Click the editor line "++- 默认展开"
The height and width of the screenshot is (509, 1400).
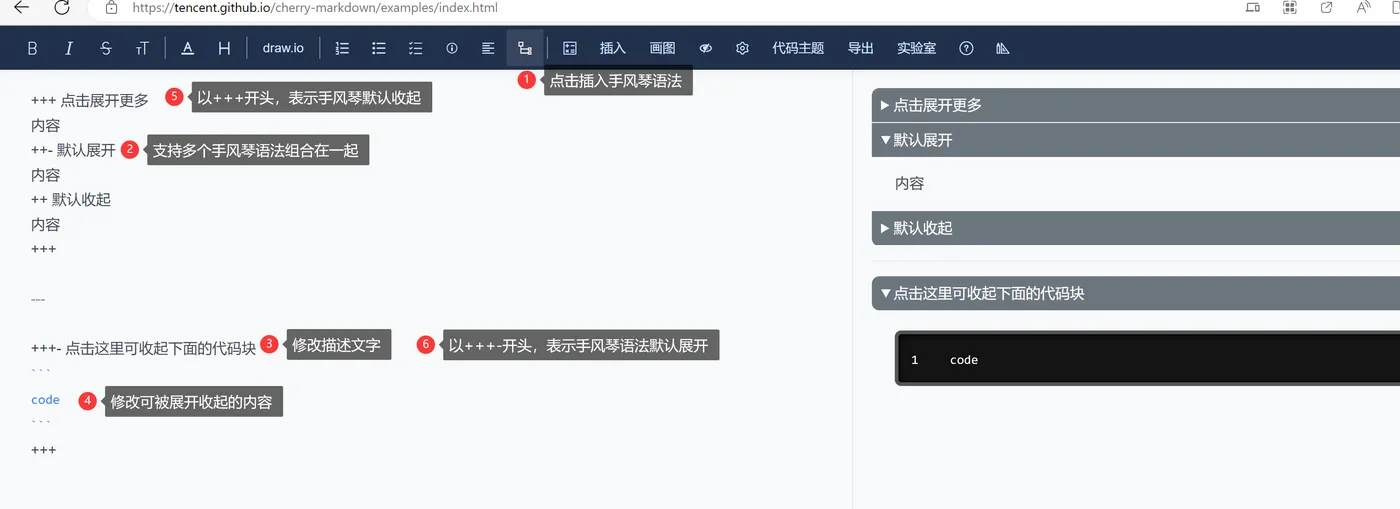73,150
